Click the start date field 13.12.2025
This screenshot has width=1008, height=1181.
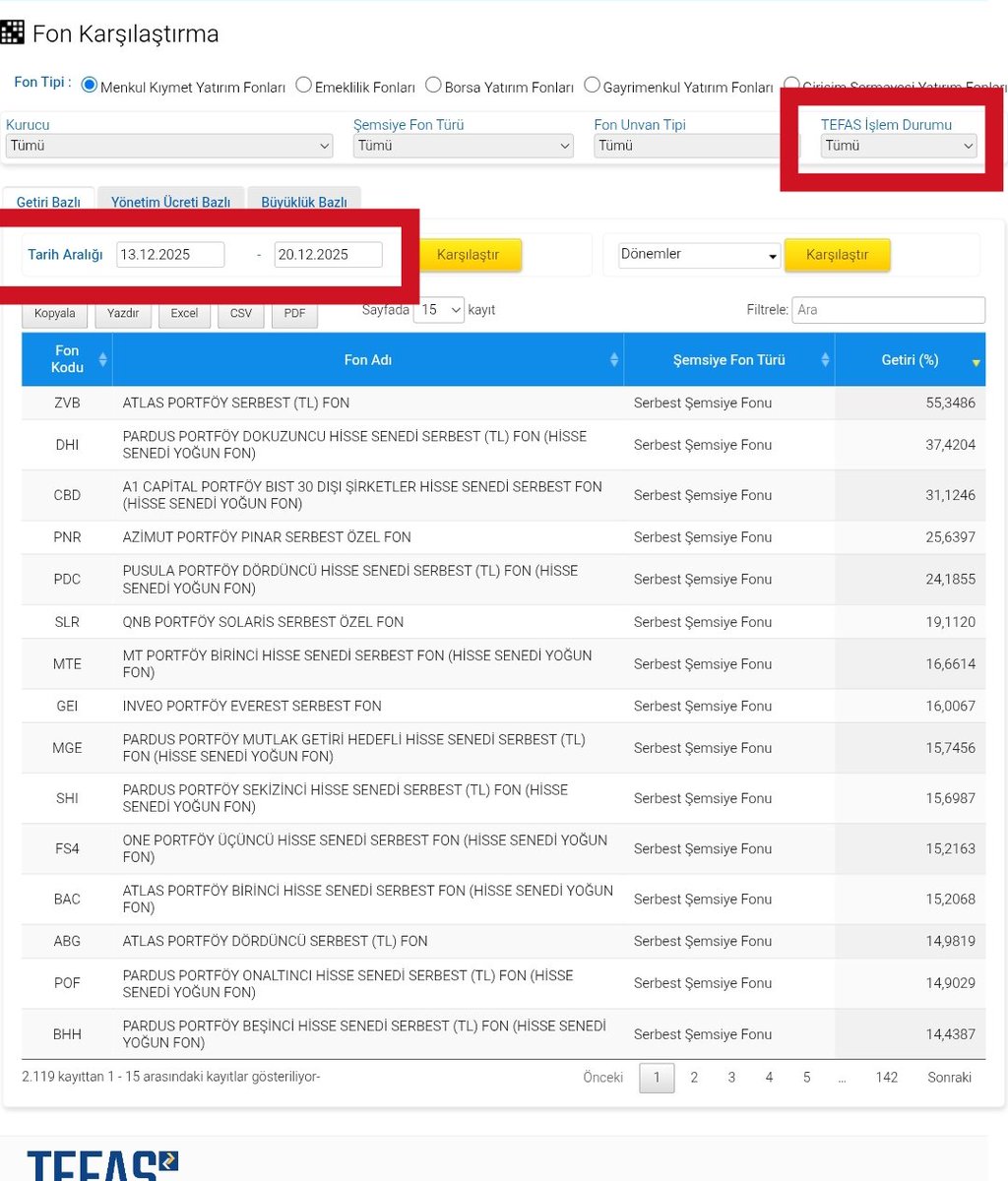click(x=170, y=255)
